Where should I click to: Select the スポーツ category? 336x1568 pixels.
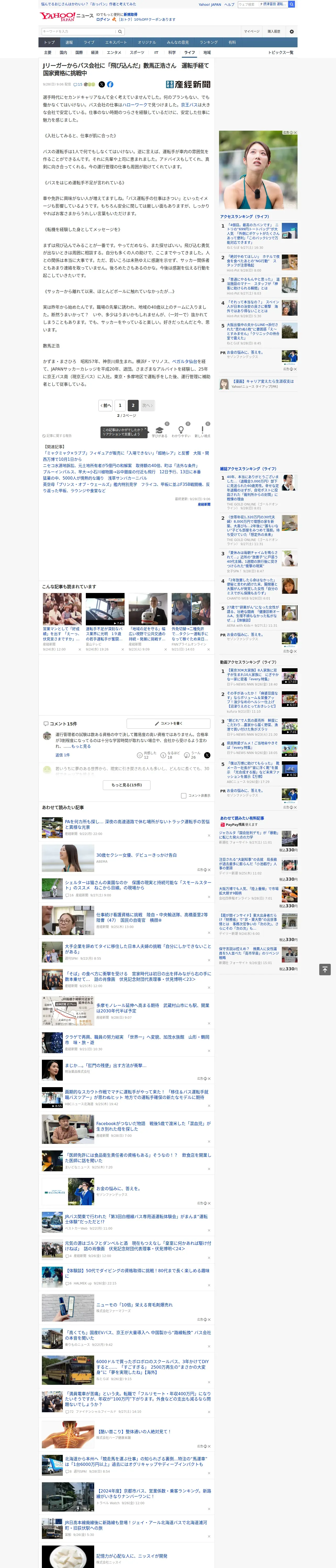click(137, 52)
